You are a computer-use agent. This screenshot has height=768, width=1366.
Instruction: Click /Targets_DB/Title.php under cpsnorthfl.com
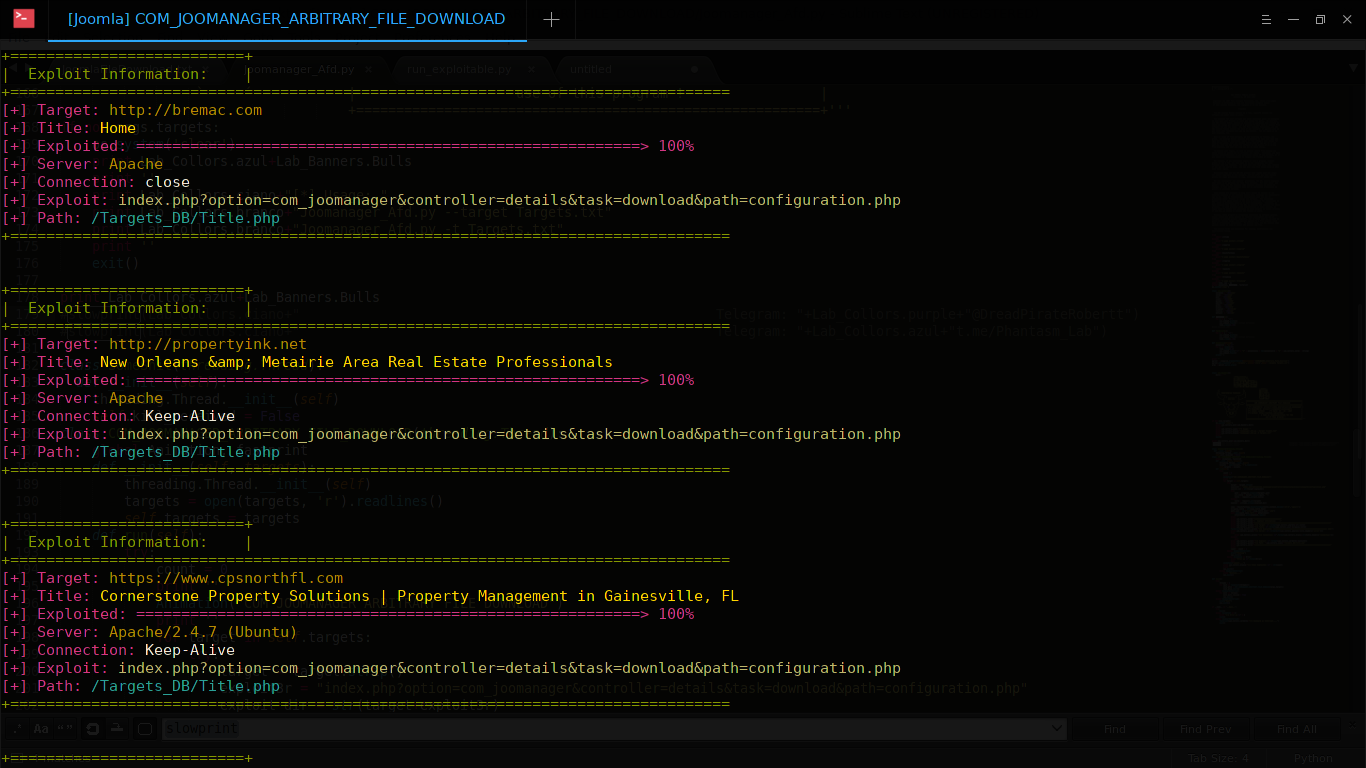(185, 686)
